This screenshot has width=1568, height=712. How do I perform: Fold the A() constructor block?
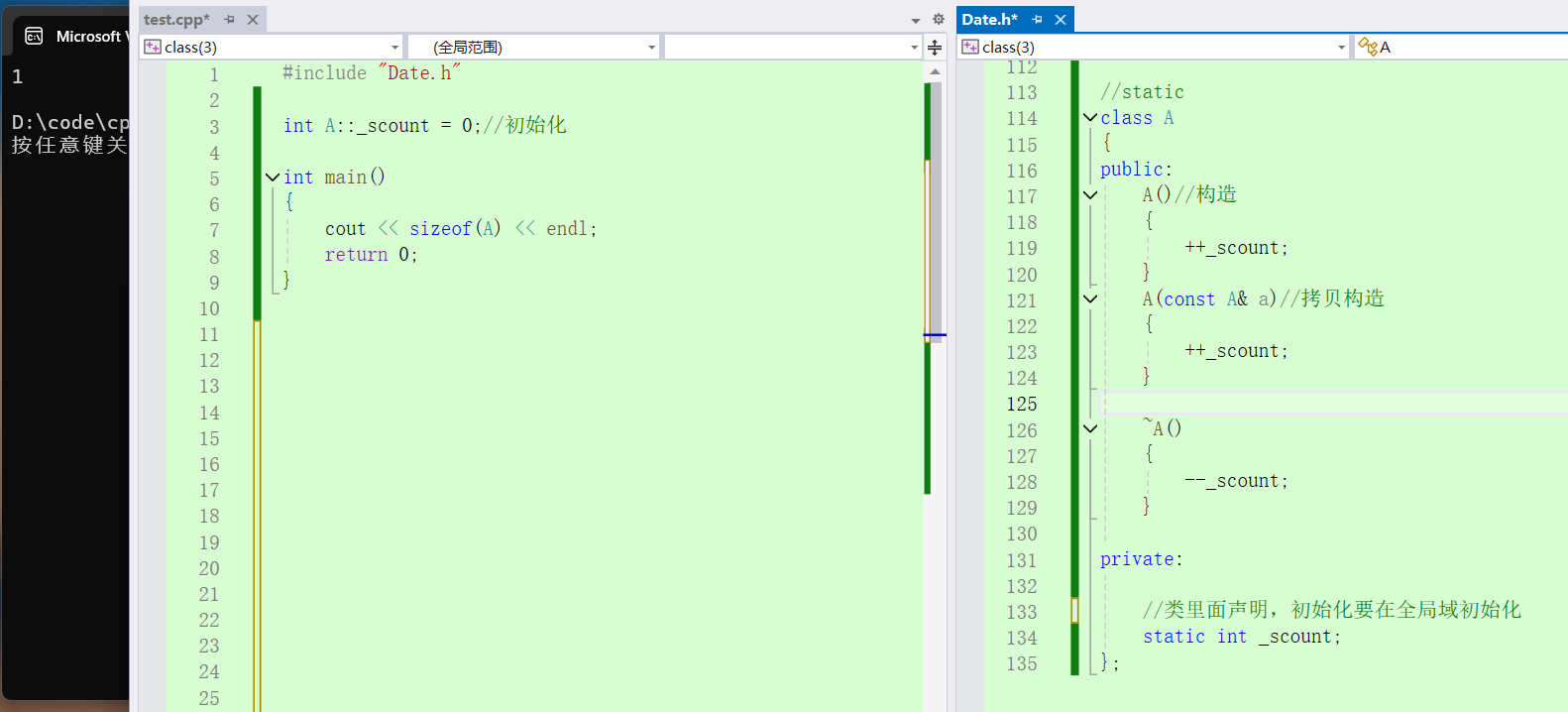coord(1090,195)
